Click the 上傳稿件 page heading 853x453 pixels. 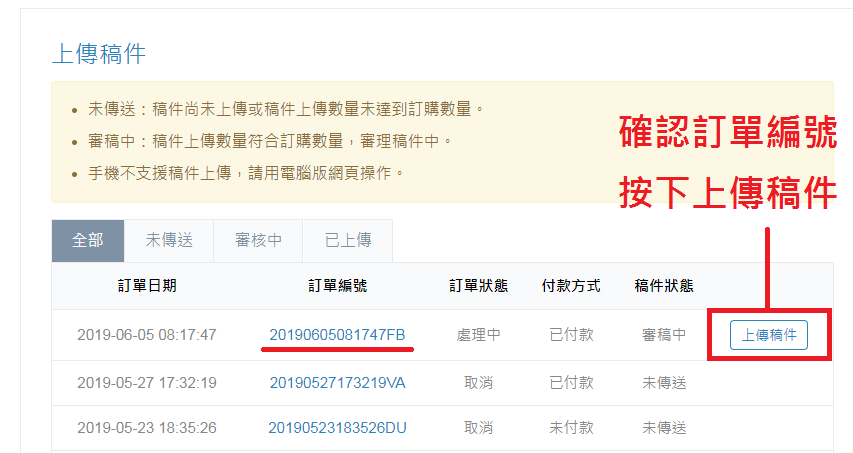(98, 54)
